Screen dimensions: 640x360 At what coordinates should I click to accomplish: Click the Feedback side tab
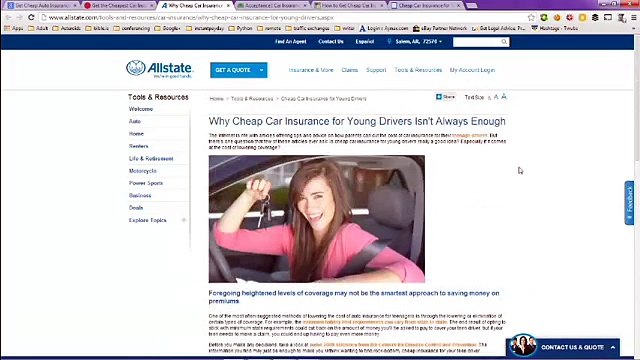pos(629,203)
